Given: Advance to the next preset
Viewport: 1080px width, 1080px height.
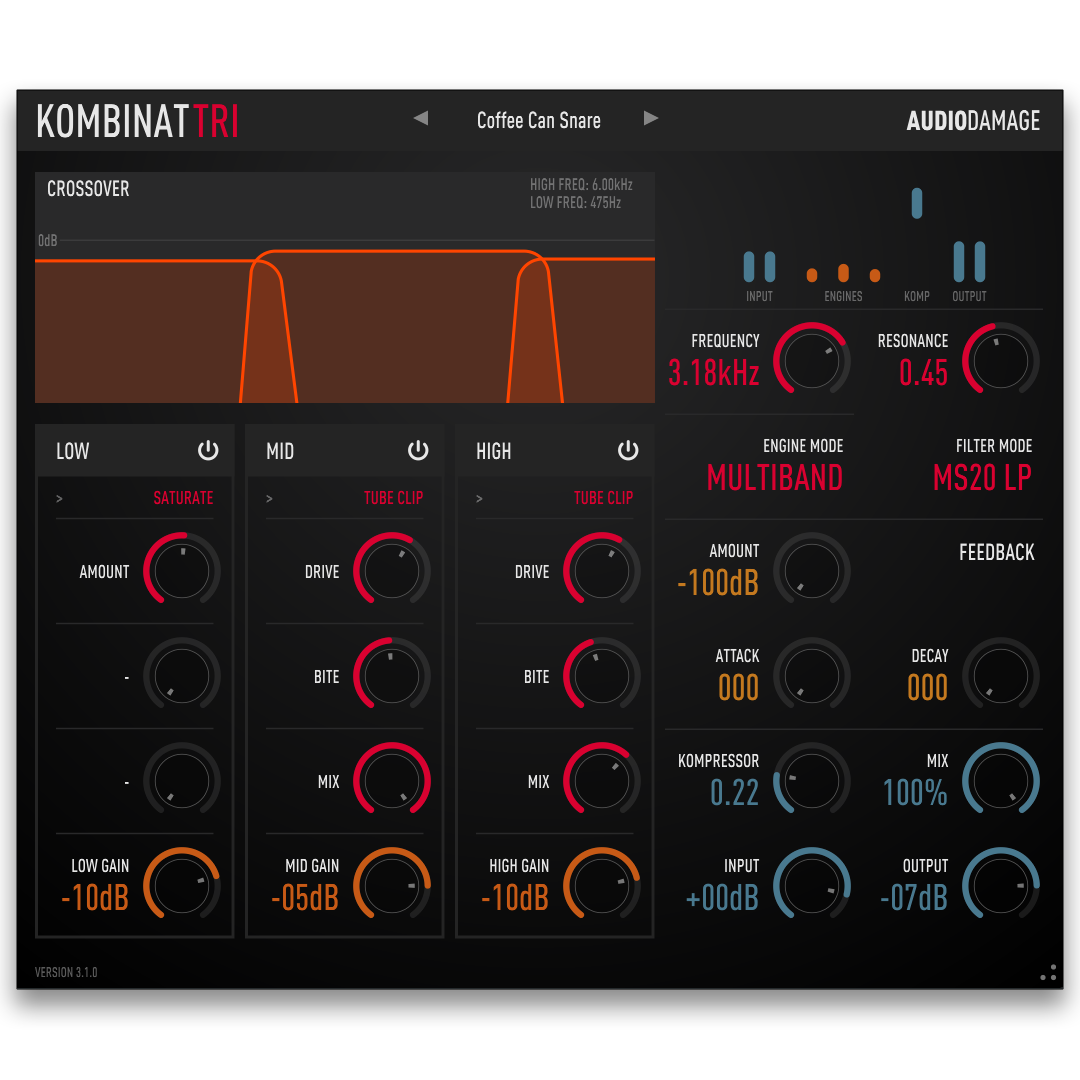Looking at the screenshot, I should tap(651, 118).
